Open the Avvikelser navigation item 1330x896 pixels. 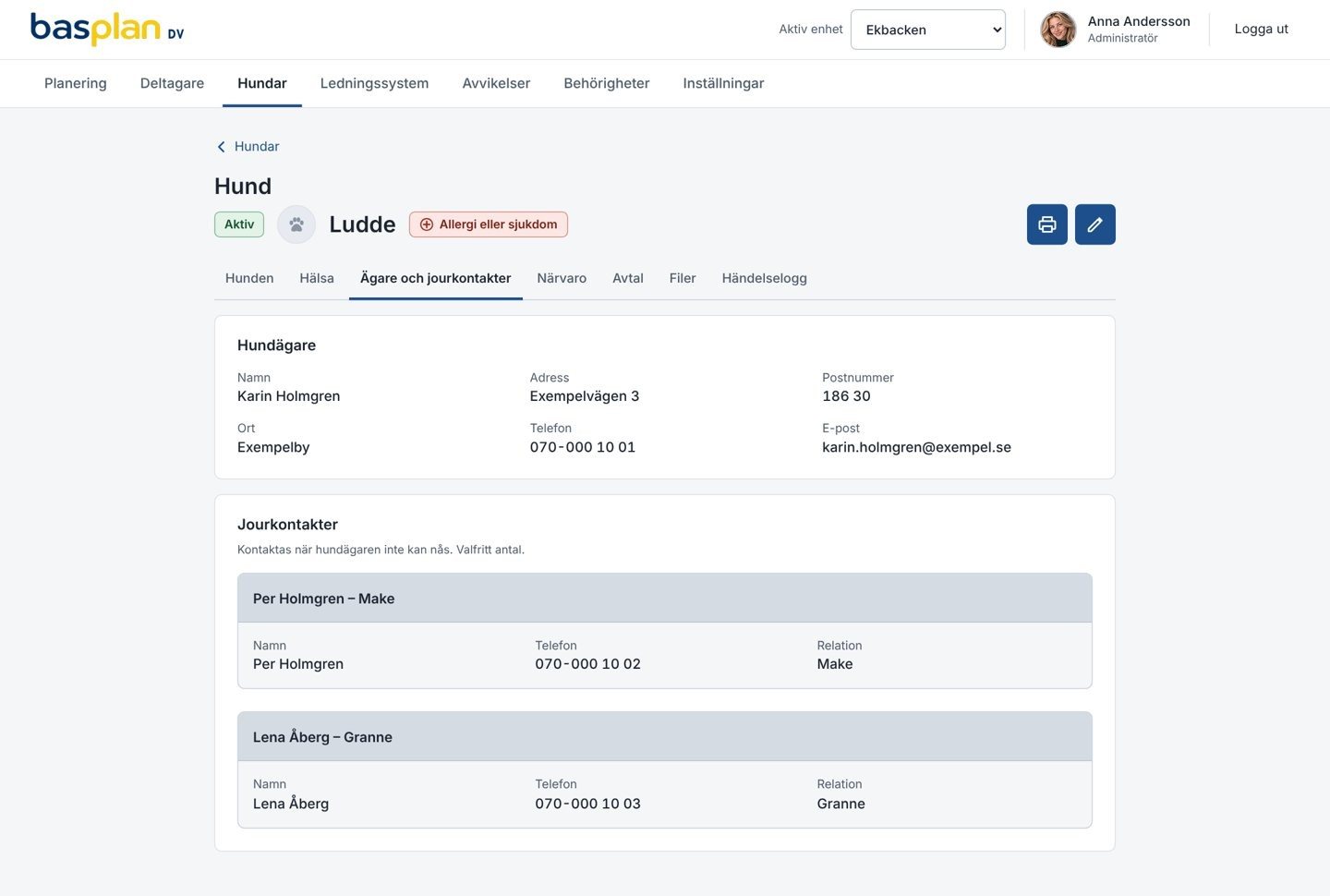click(x=496, y=83)
